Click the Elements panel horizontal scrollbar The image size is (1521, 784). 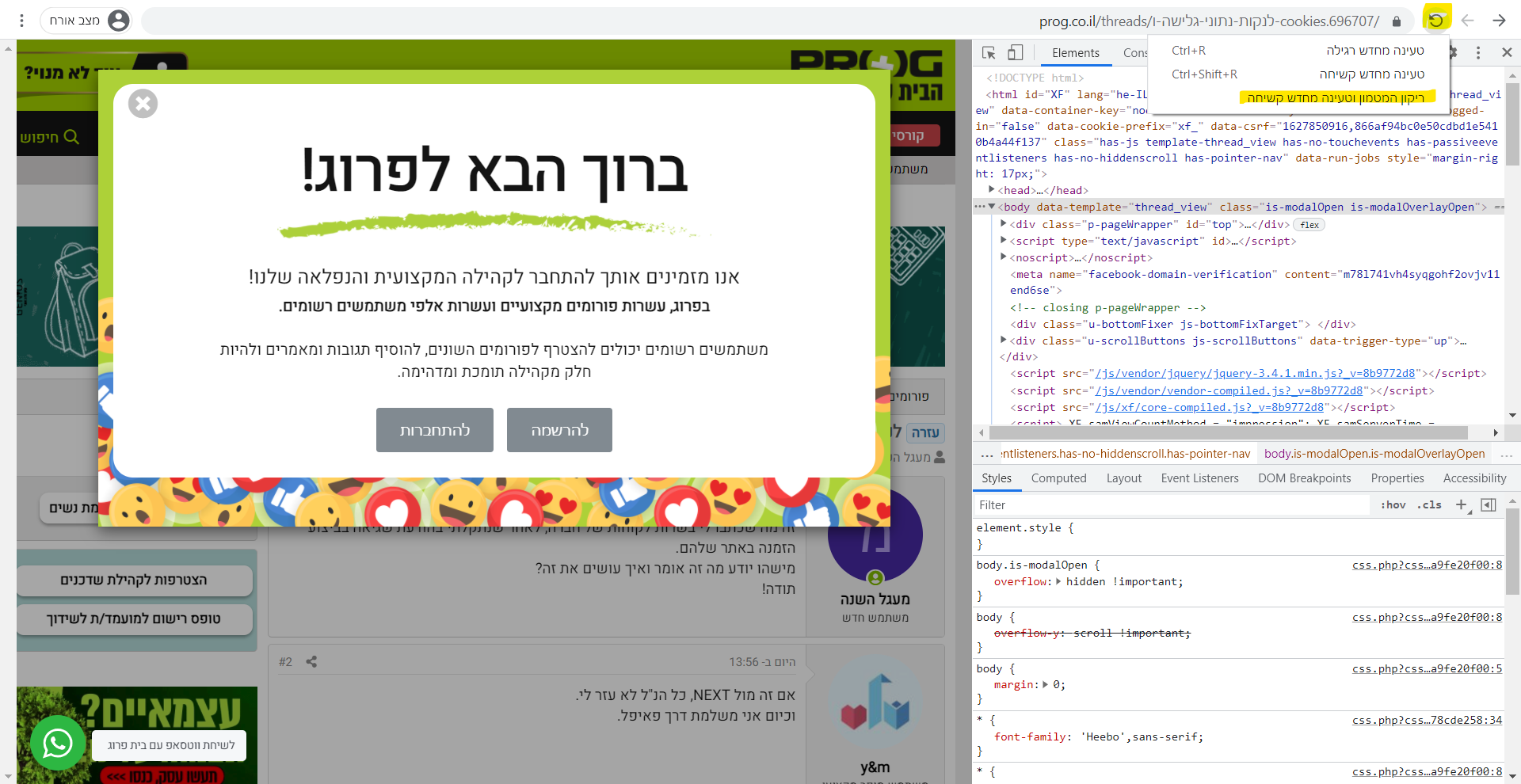pos(1228,432)
